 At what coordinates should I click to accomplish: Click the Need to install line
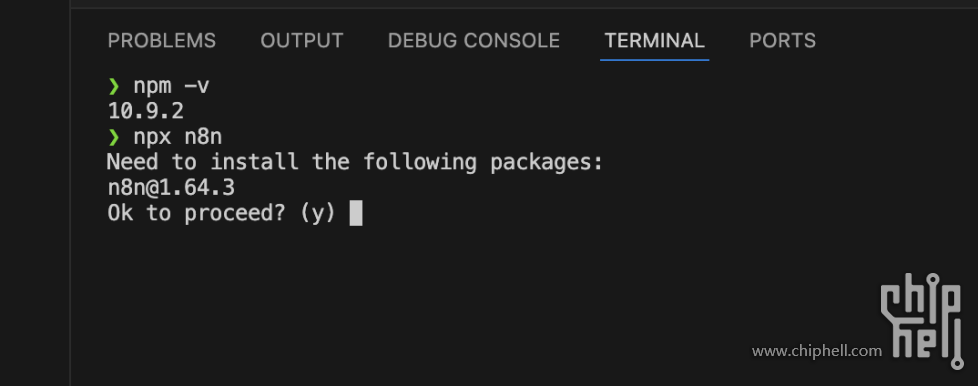point(356,163)
